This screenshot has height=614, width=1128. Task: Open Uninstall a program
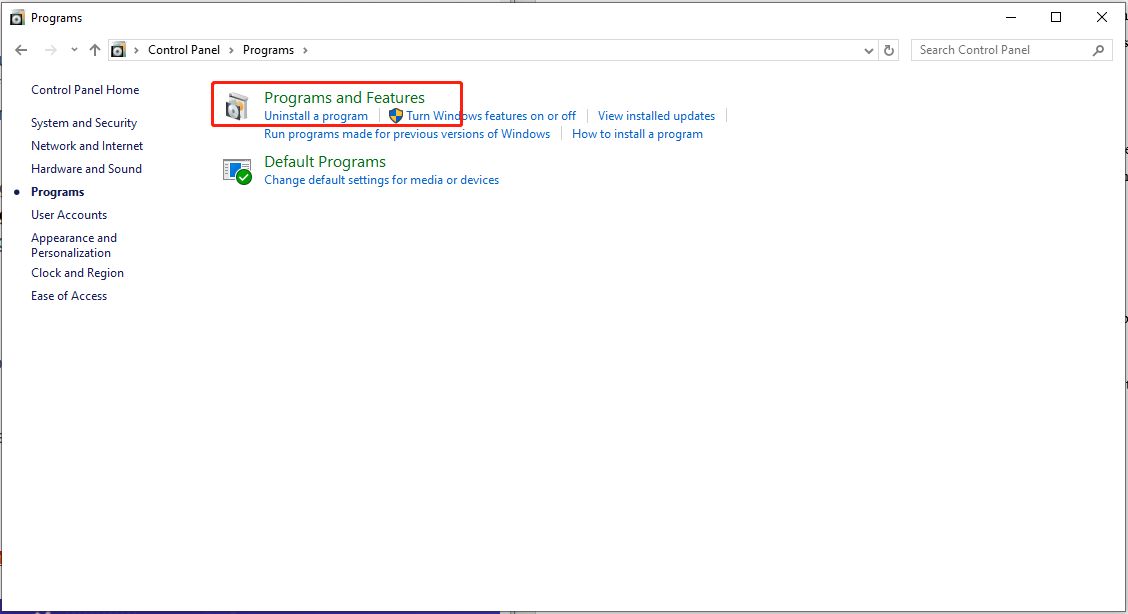click(317, 115)
